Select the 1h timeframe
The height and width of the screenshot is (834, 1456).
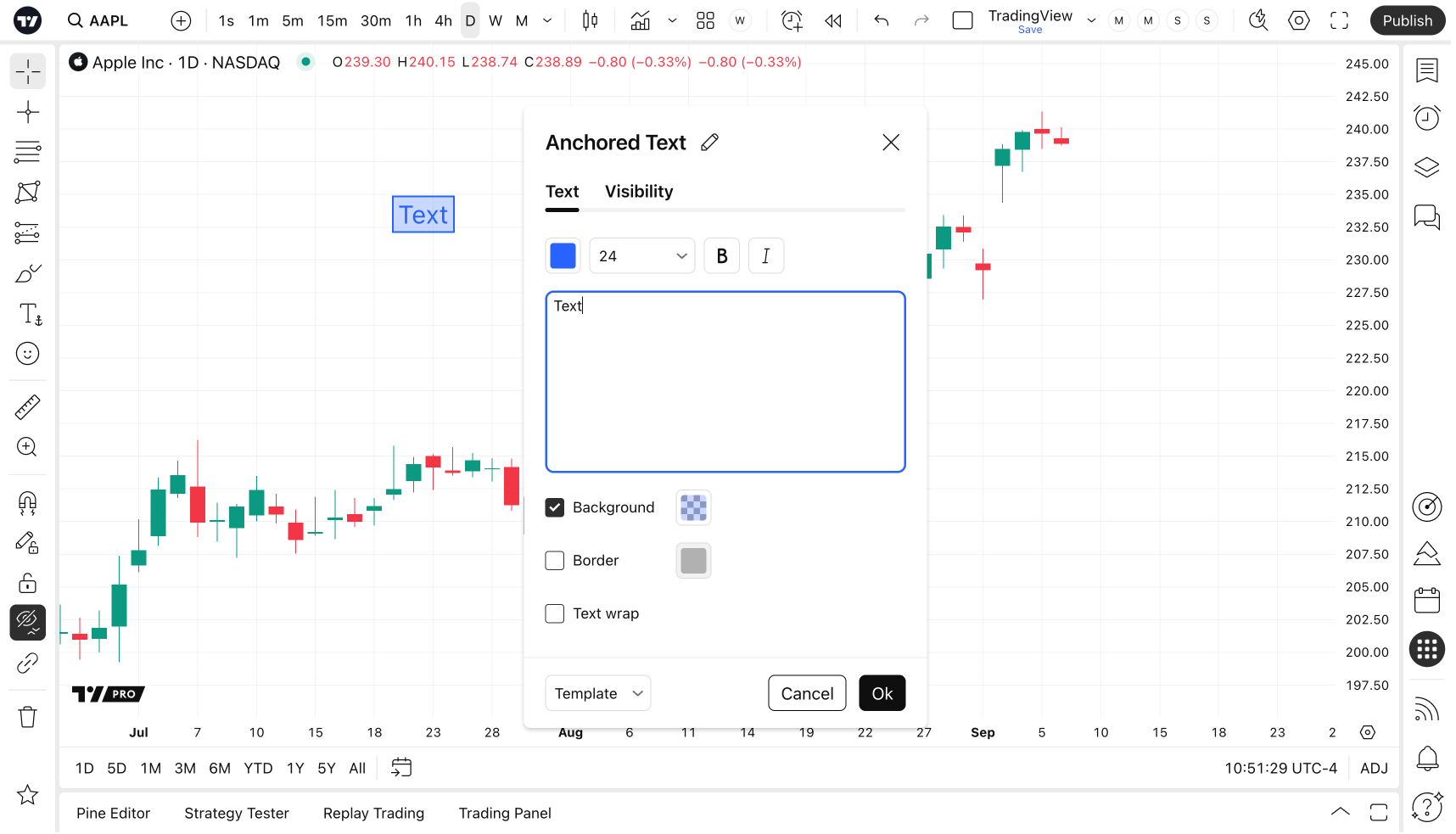[413, 20]
